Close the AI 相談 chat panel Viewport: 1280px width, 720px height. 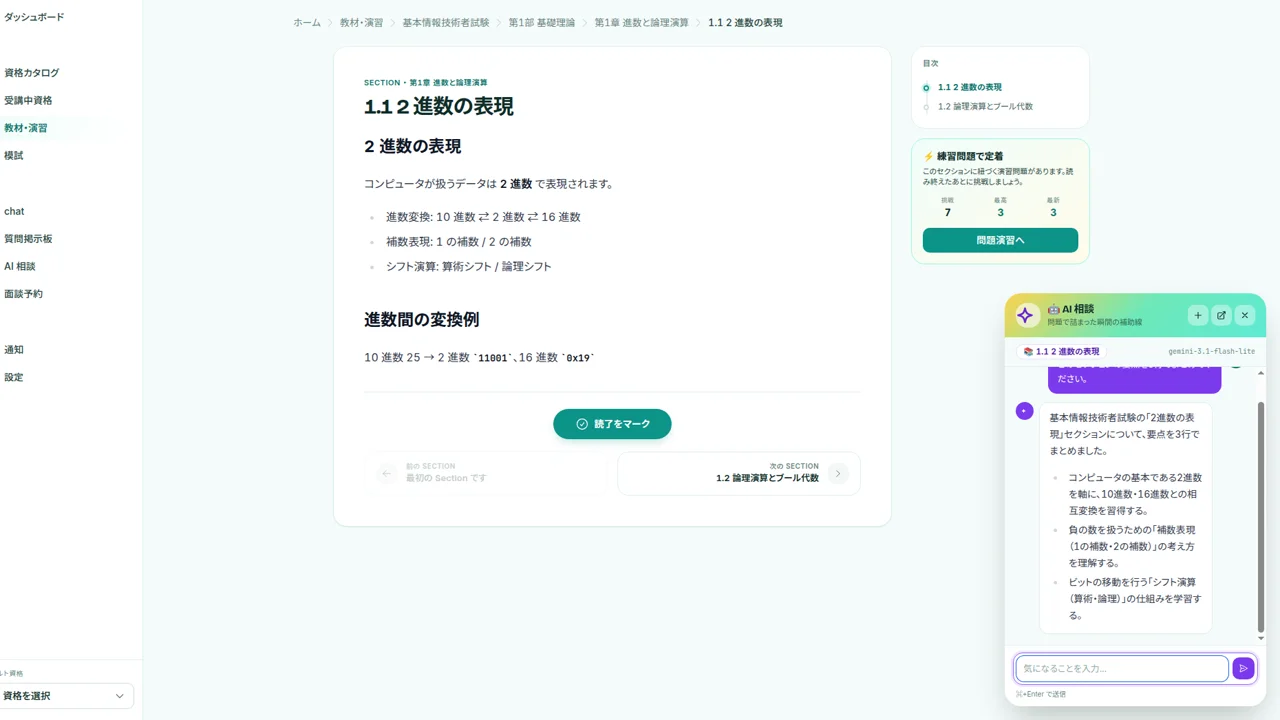point(1245,315)
